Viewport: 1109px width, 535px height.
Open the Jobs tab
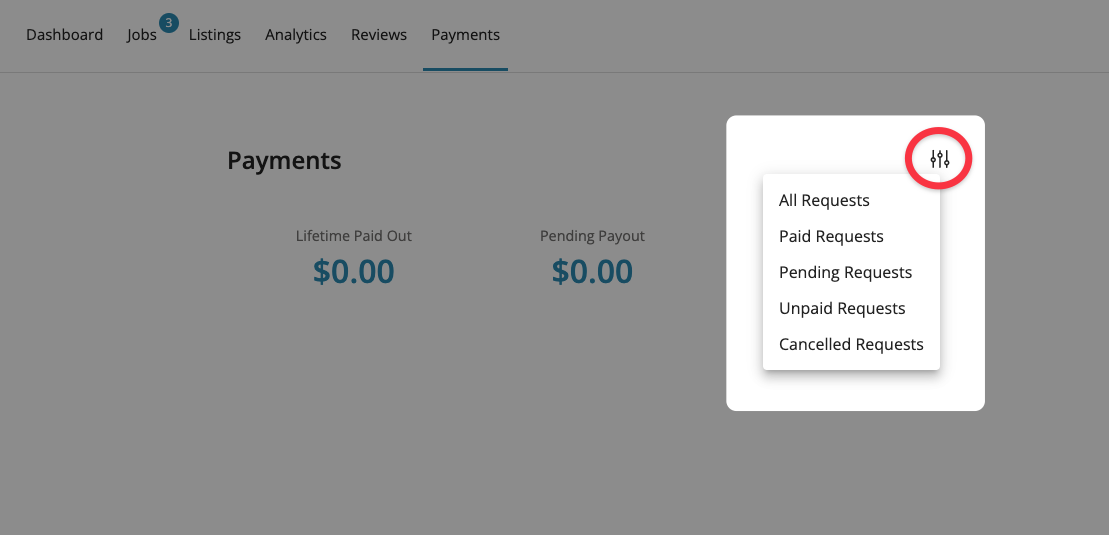(141, 35)
